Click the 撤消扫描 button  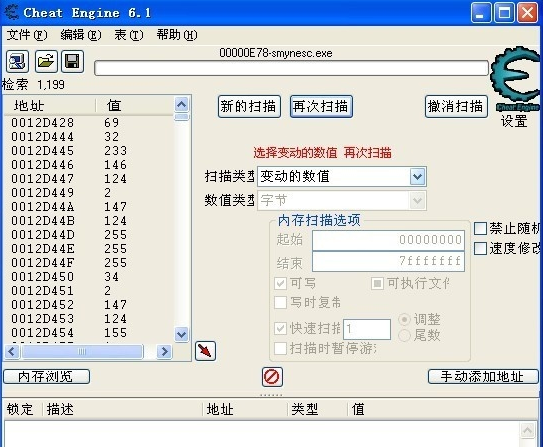[x=456, y=107]
